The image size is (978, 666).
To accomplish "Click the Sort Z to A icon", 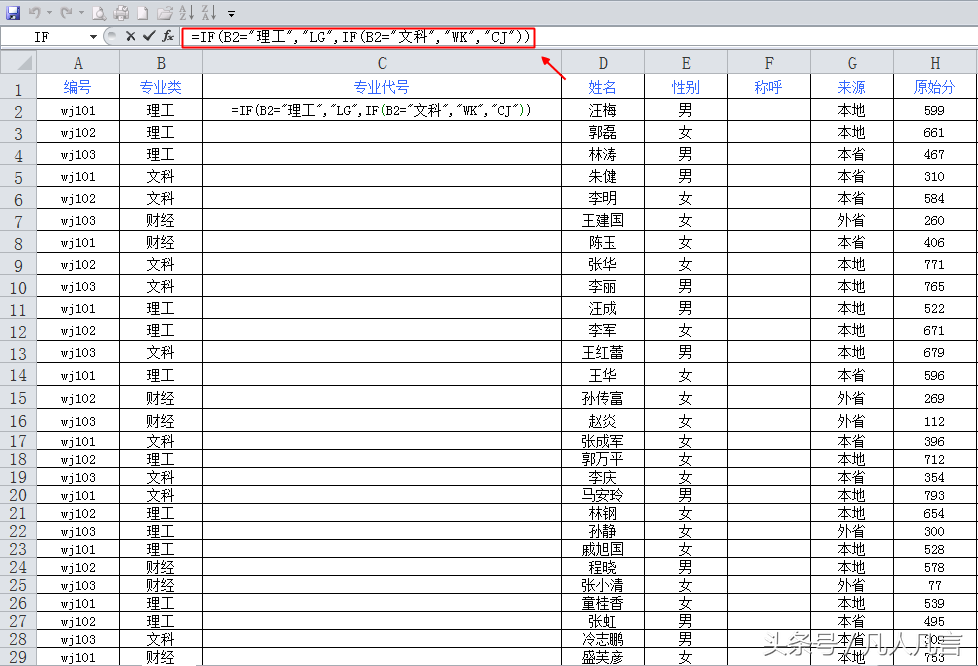I will (209, 12).
